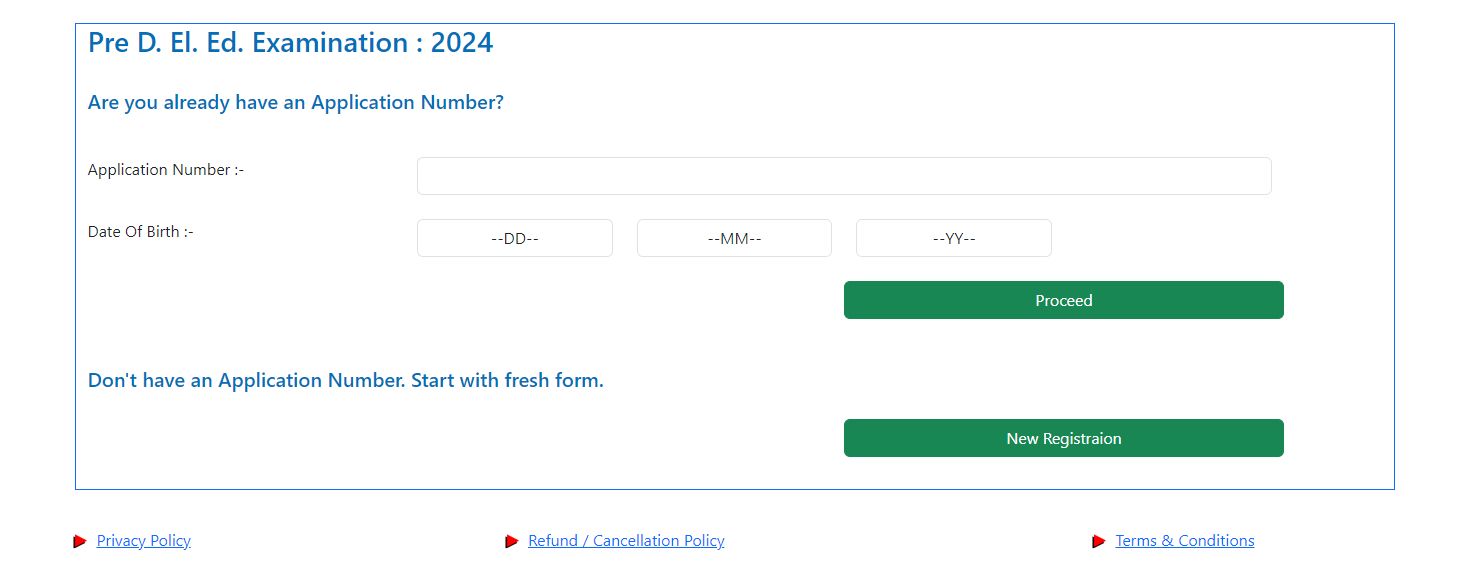Open the --YY-- year dropdown
1467x561 pixels.
(x=954, y=238)
